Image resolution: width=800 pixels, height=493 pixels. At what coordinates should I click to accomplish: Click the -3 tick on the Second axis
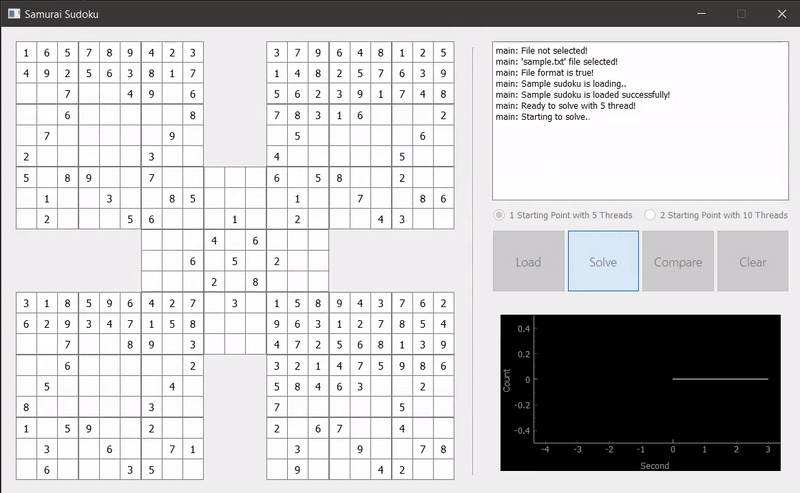pyautogui.click(x=577, y=449)
